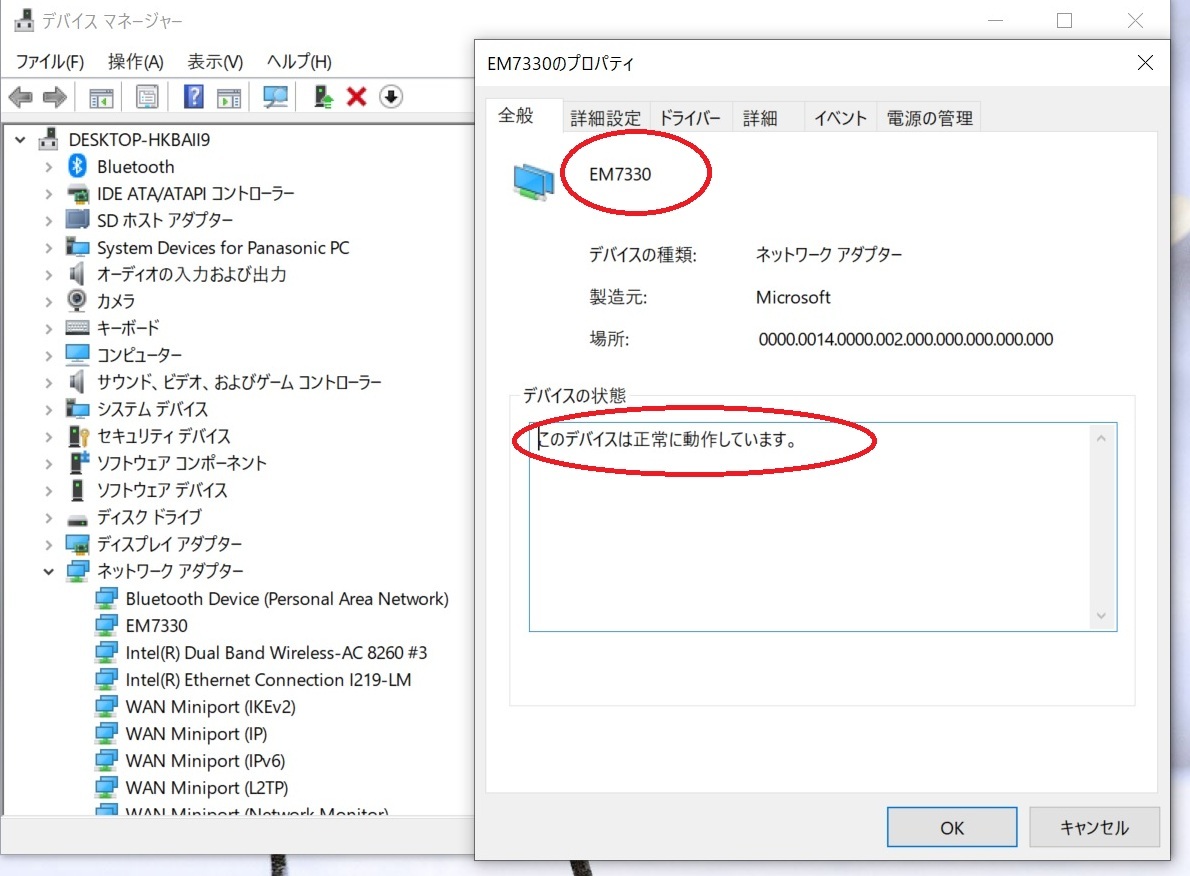
Task: Click the disable device down-arrow icon
Action: [391, 97]
